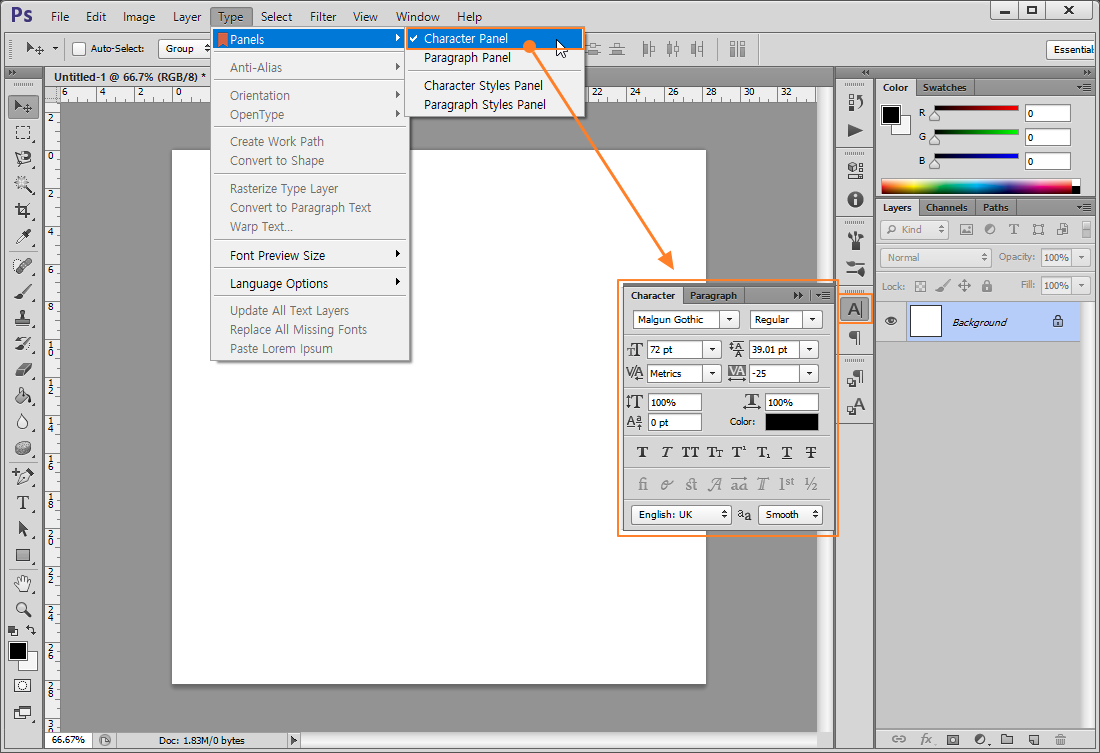Open the English: UK language dropdown

point(681,514)
